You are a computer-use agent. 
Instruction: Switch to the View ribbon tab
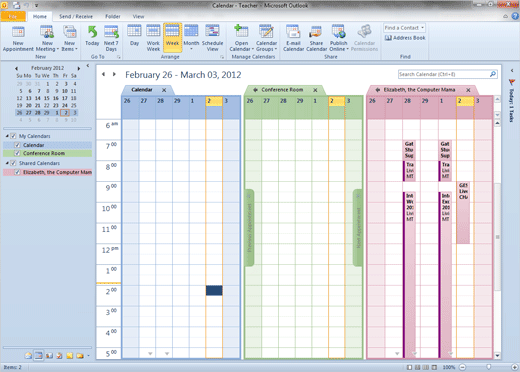click(x=138, y=16)
